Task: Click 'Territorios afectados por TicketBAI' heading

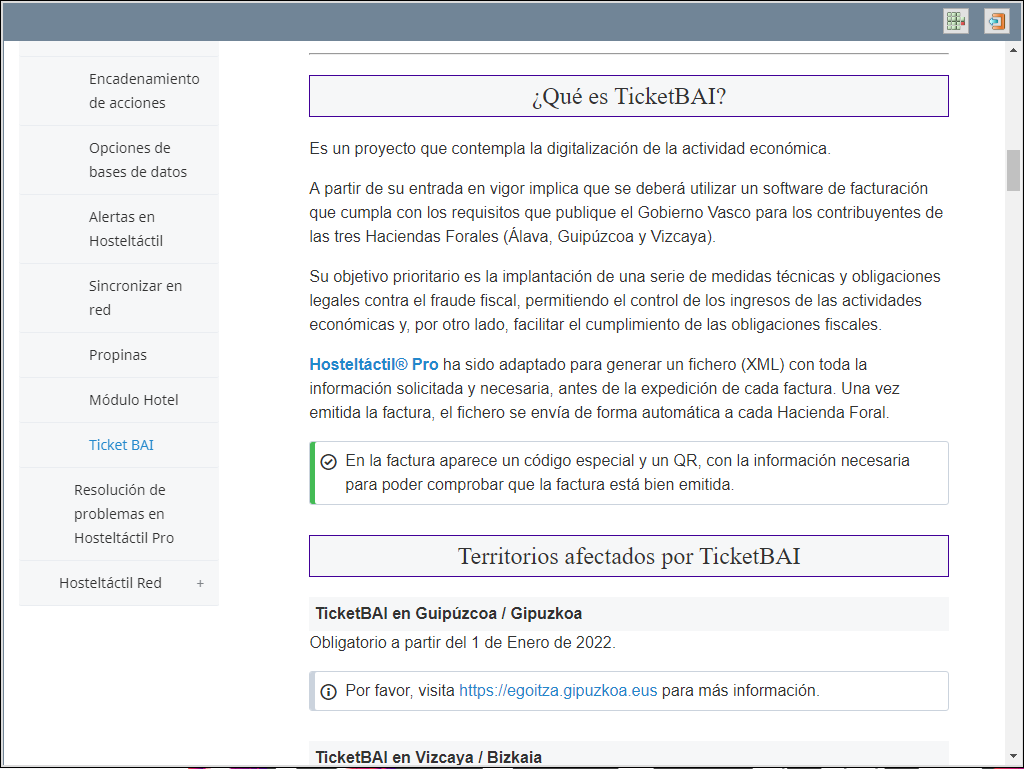Action: [628, 556]
